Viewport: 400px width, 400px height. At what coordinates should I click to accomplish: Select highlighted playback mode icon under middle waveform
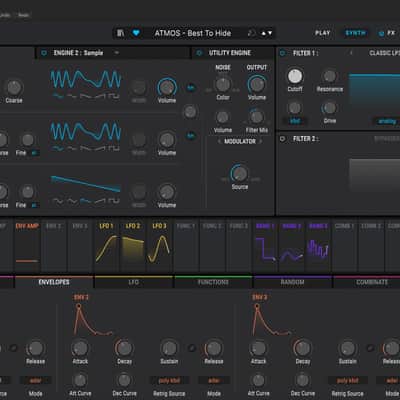(58, 148)
